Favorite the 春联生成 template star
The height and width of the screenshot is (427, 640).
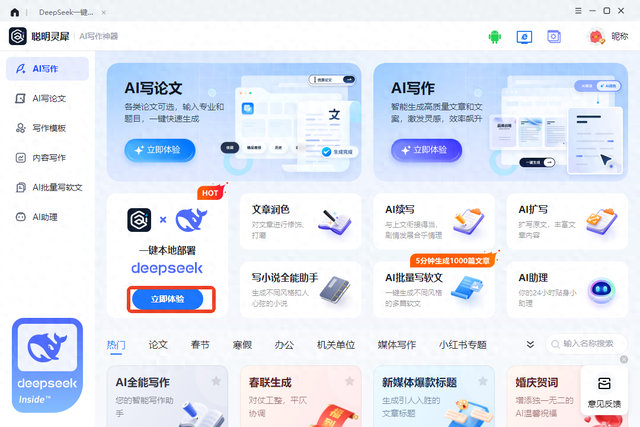349,381
